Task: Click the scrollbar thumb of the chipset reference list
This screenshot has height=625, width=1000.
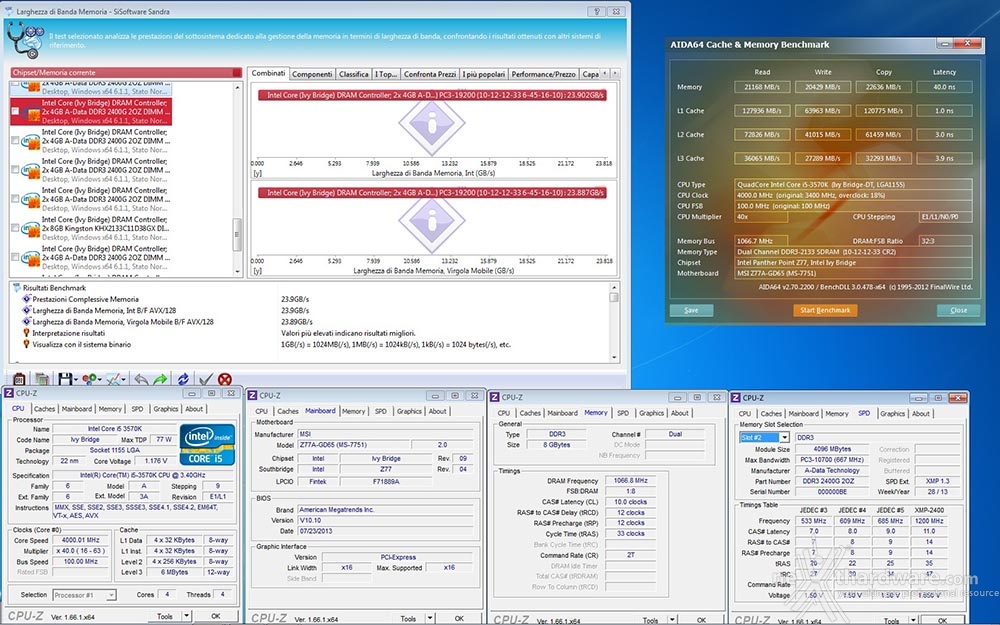Action: tap(237, 234)
